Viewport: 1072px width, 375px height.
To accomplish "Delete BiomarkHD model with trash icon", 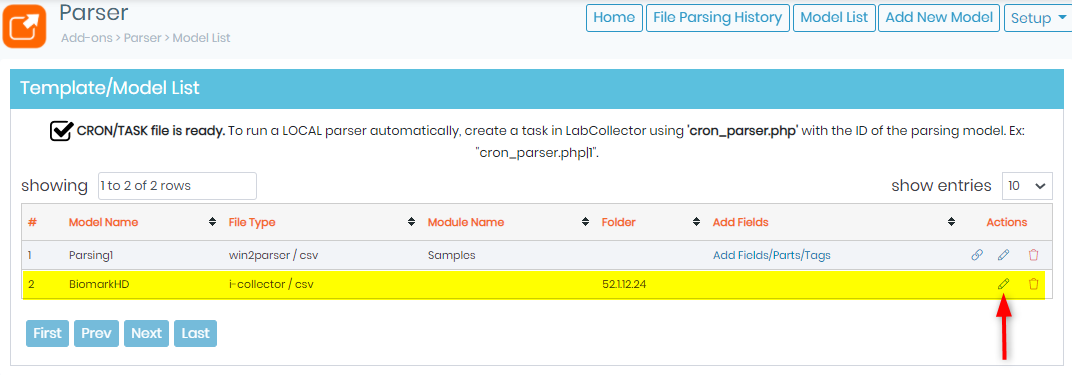I will 1033,283.
